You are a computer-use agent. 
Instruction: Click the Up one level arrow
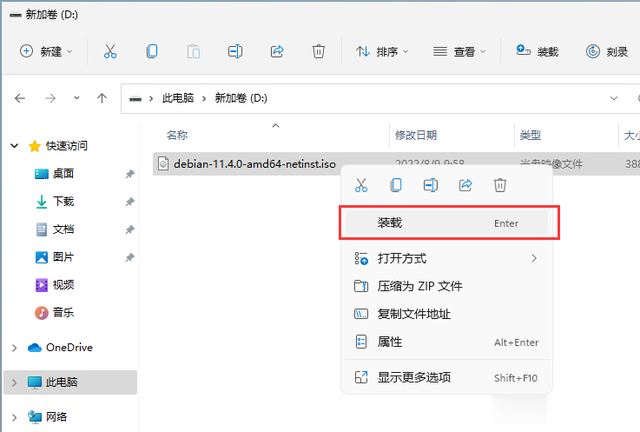(102, 98)
